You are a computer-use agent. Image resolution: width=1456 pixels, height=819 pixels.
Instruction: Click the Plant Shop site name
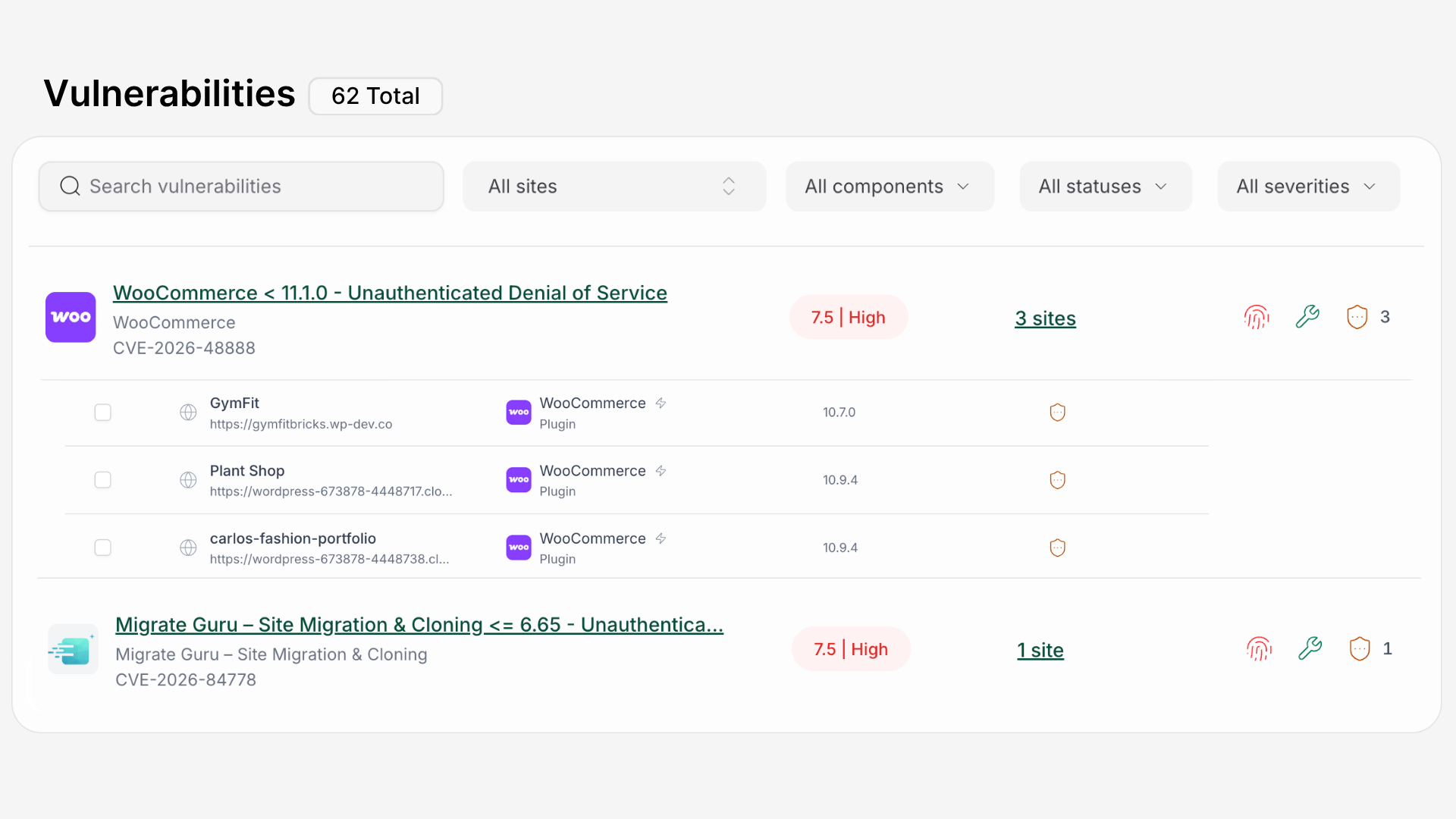tap(247, 471)
